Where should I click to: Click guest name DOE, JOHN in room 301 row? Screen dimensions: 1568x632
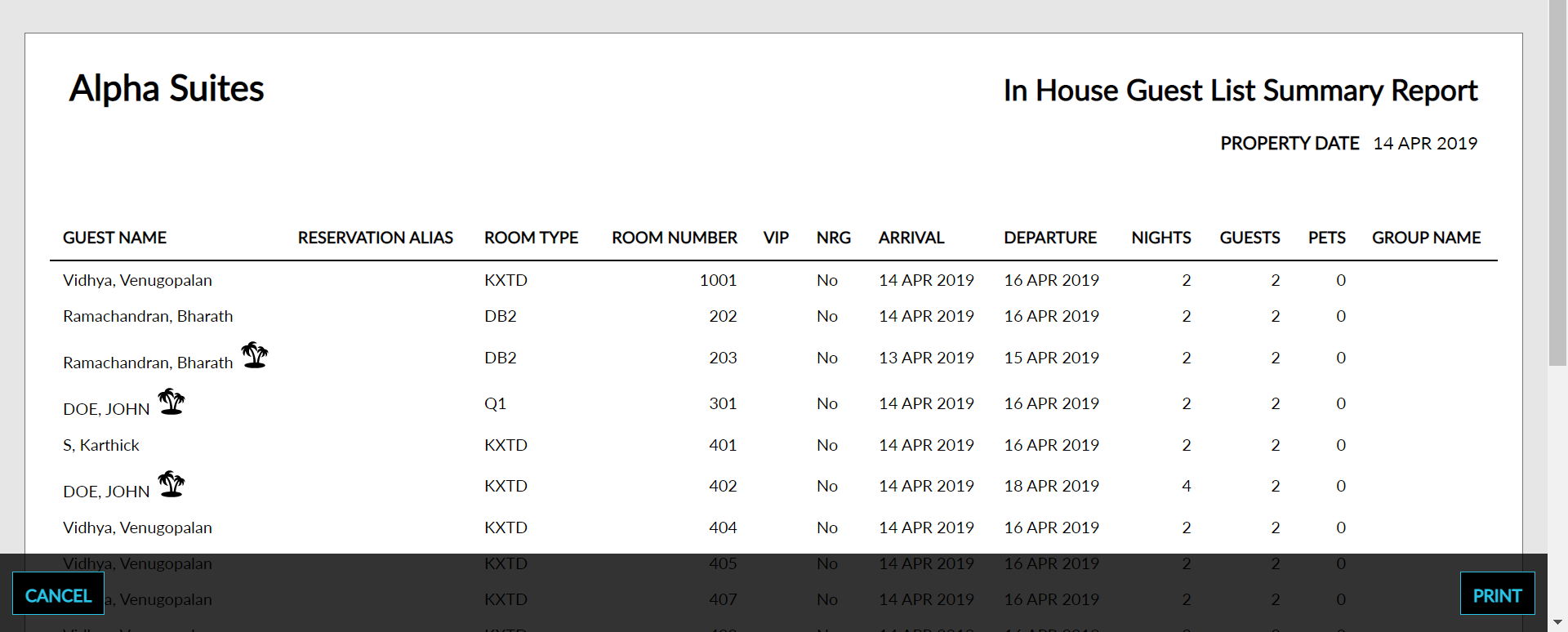(106, 409)
